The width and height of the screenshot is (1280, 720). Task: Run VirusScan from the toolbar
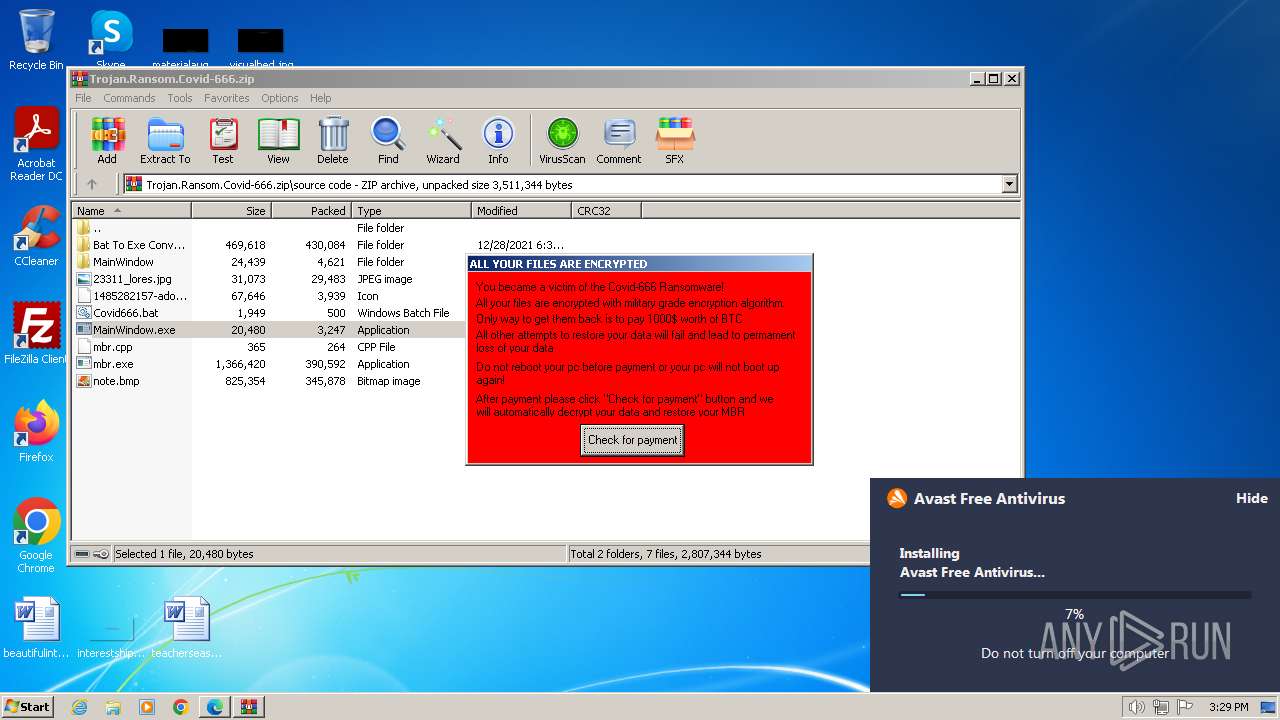pyautogui.click(x=562, y=141)
